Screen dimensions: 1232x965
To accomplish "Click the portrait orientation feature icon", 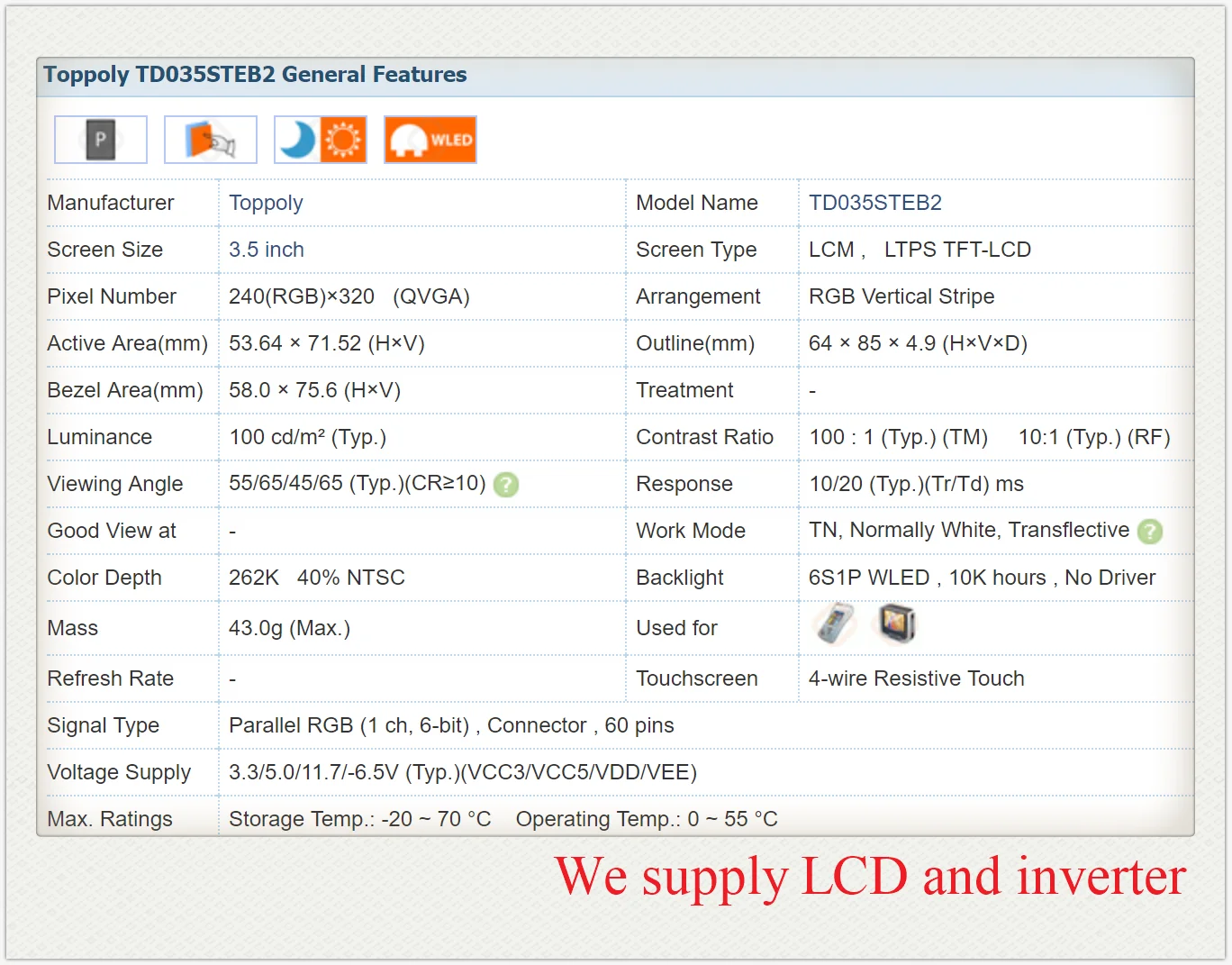I will 101,140.
